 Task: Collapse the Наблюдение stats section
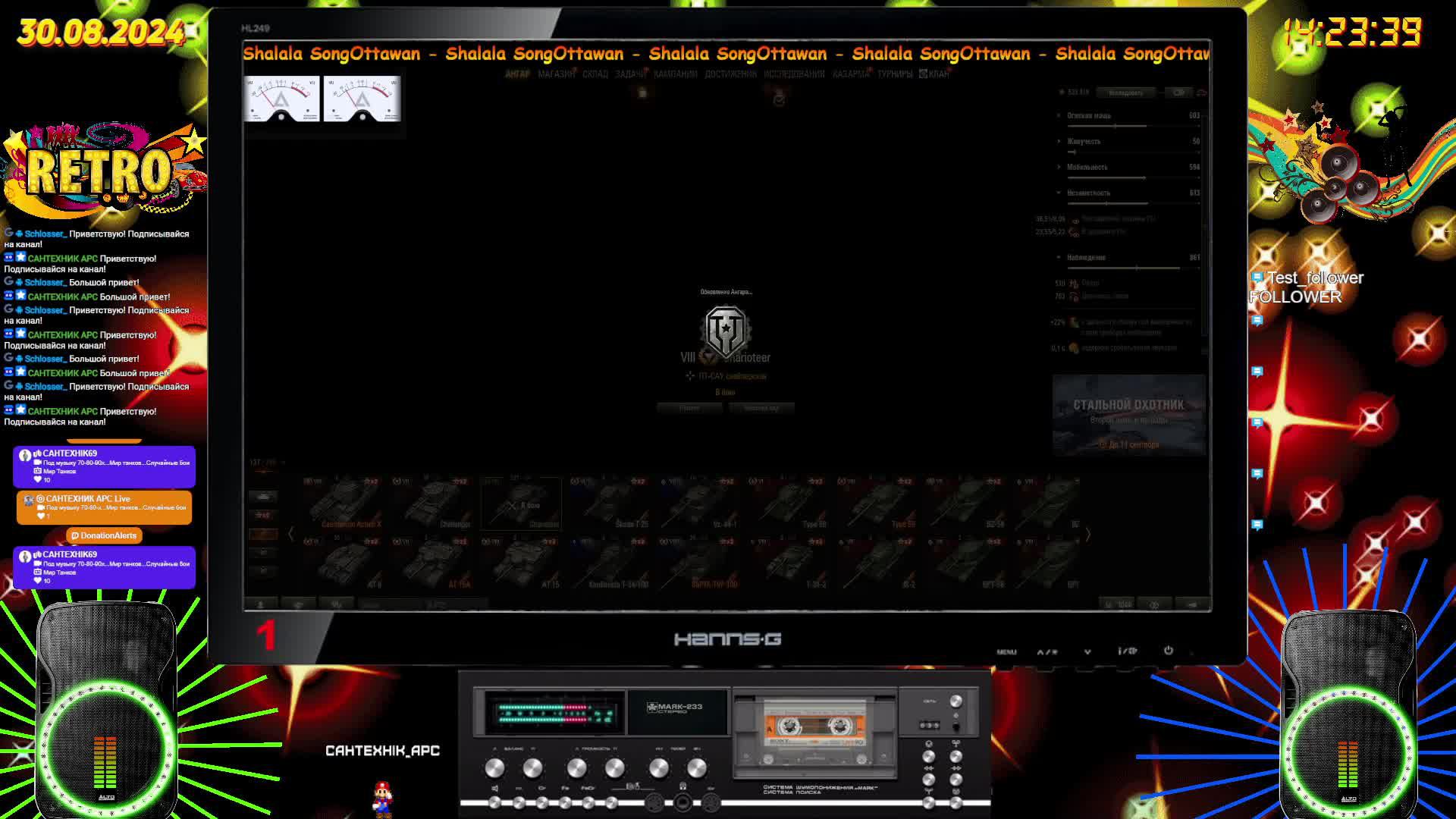1085,258
